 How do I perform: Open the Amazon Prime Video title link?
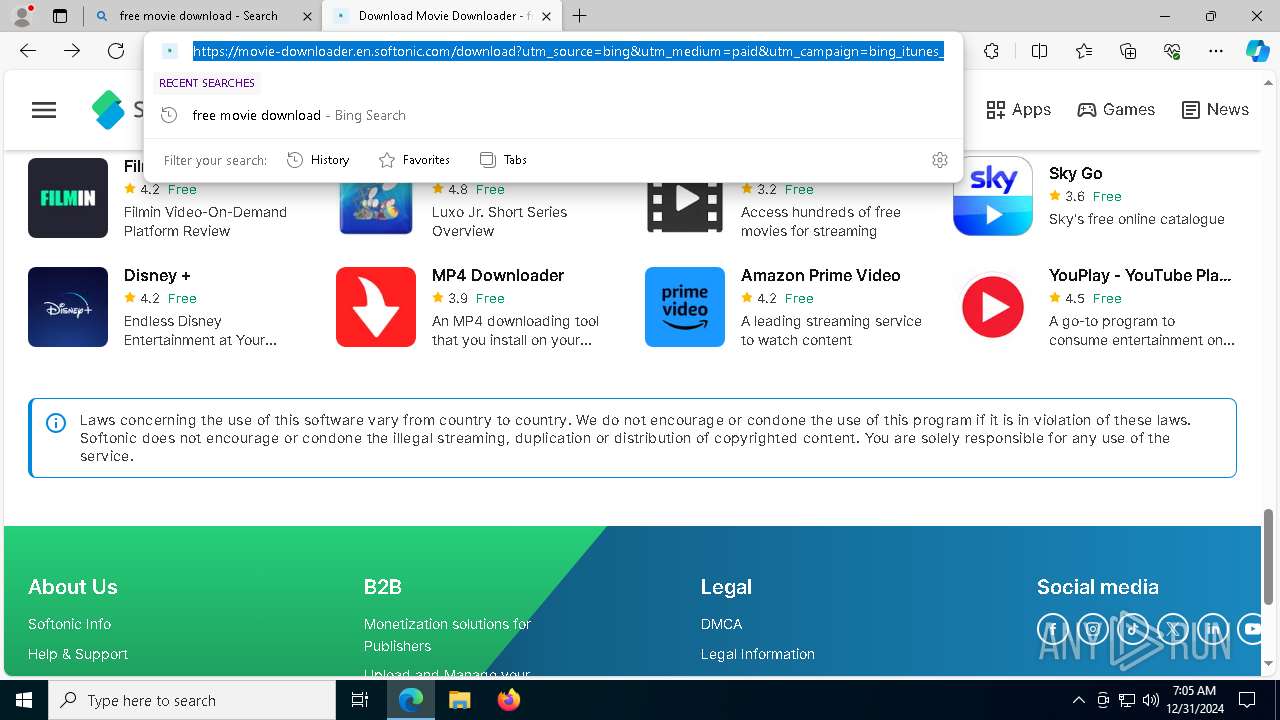[x=821, y=275]
